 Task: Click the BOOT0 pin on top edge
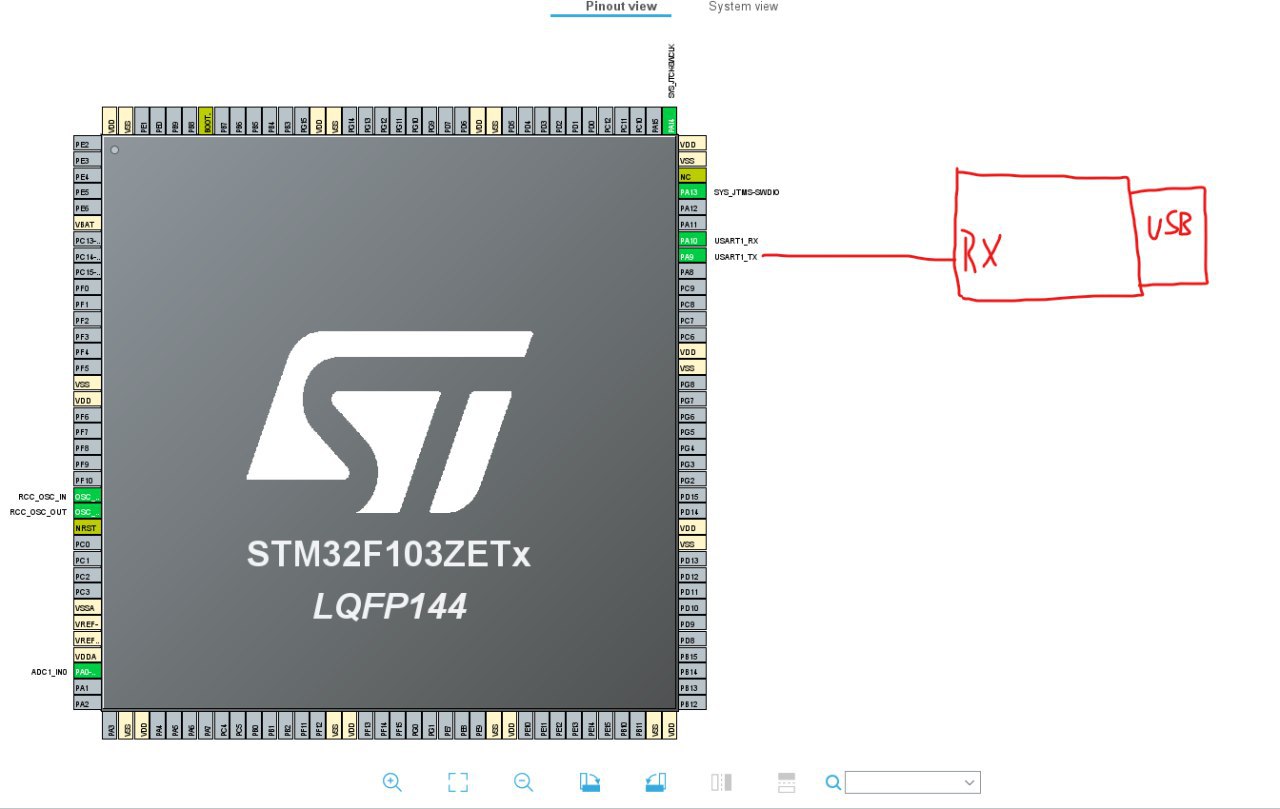click(x=206, y=121)
